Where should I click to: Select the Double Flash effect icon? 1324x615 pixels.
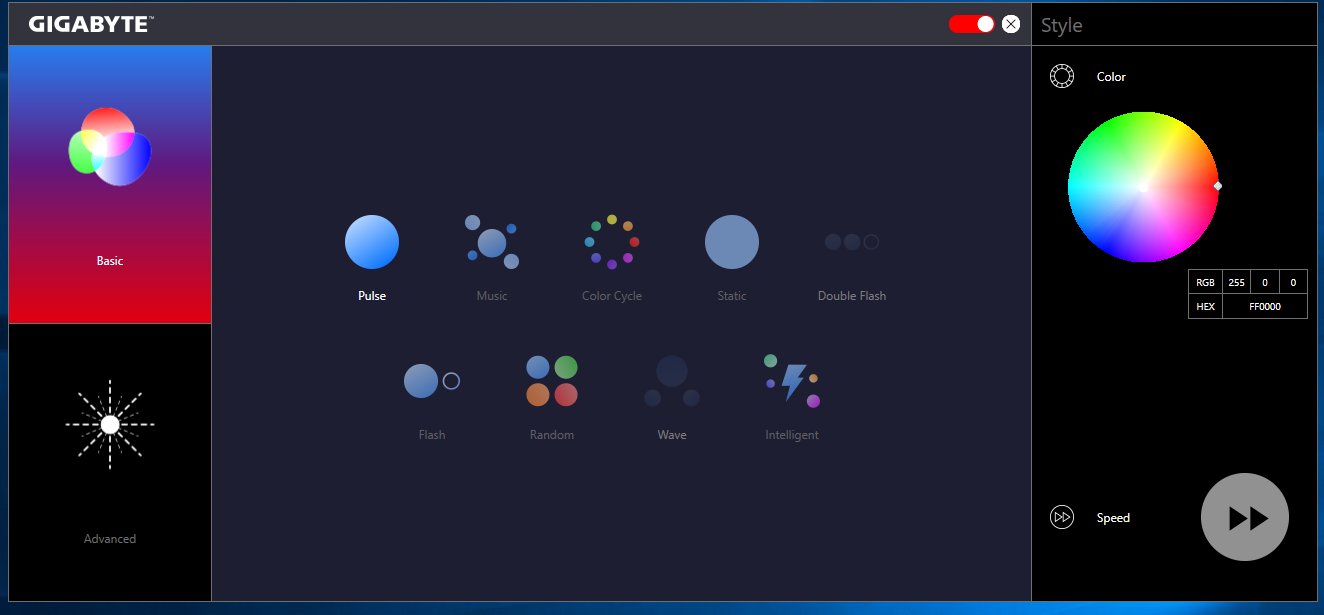852,242
